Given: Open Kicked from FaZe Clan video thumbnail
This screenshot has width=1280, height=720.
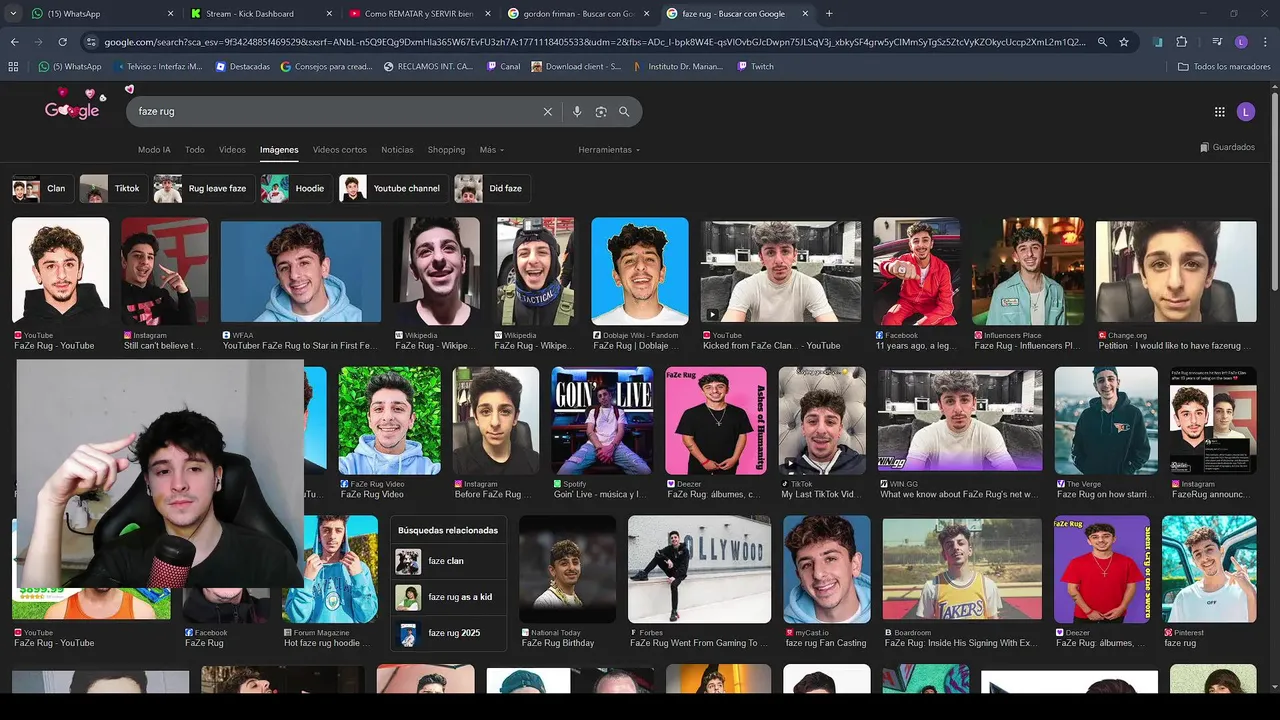Looking at the screenshot, I should tap(781, 271).
